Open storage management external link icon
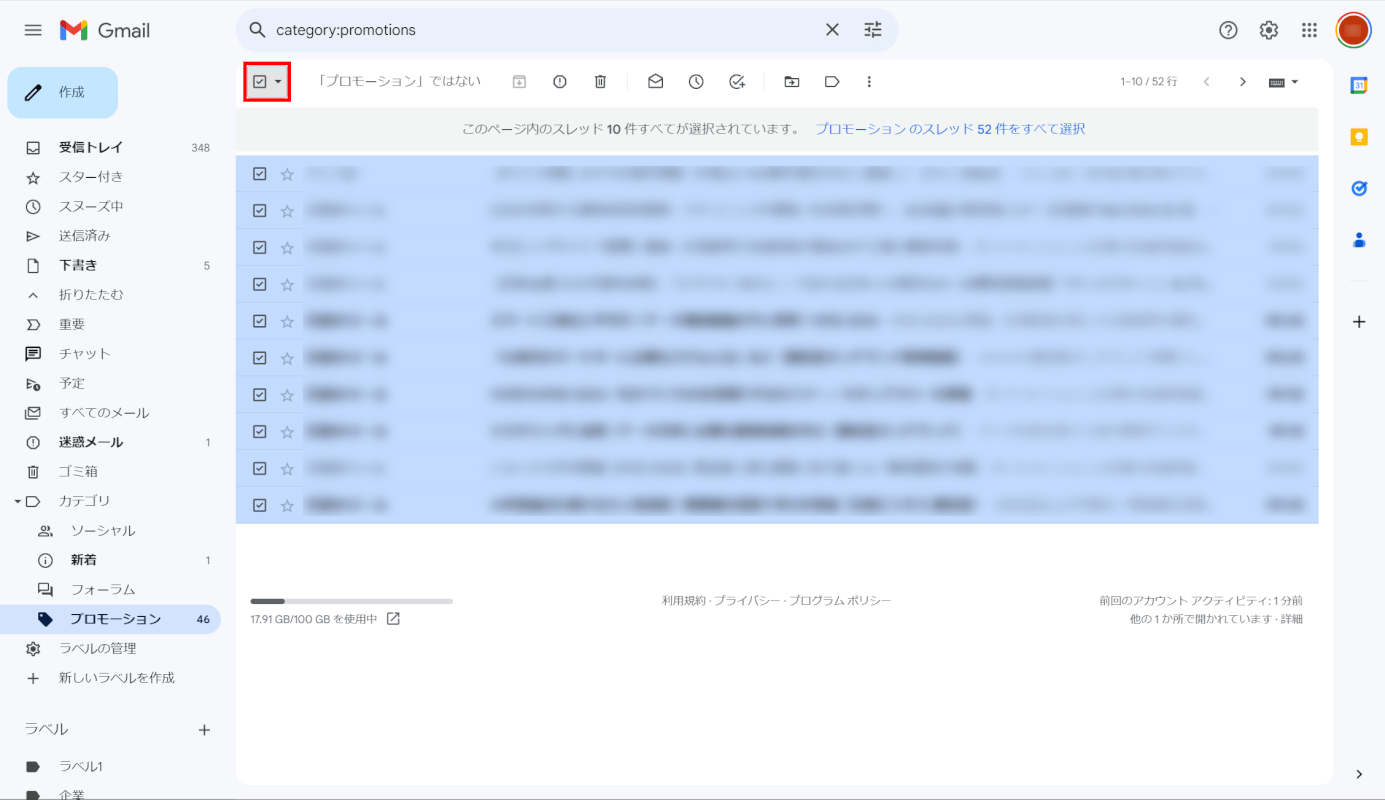The width and height of the screenshot is (1385, 800). tap(393, 619)
